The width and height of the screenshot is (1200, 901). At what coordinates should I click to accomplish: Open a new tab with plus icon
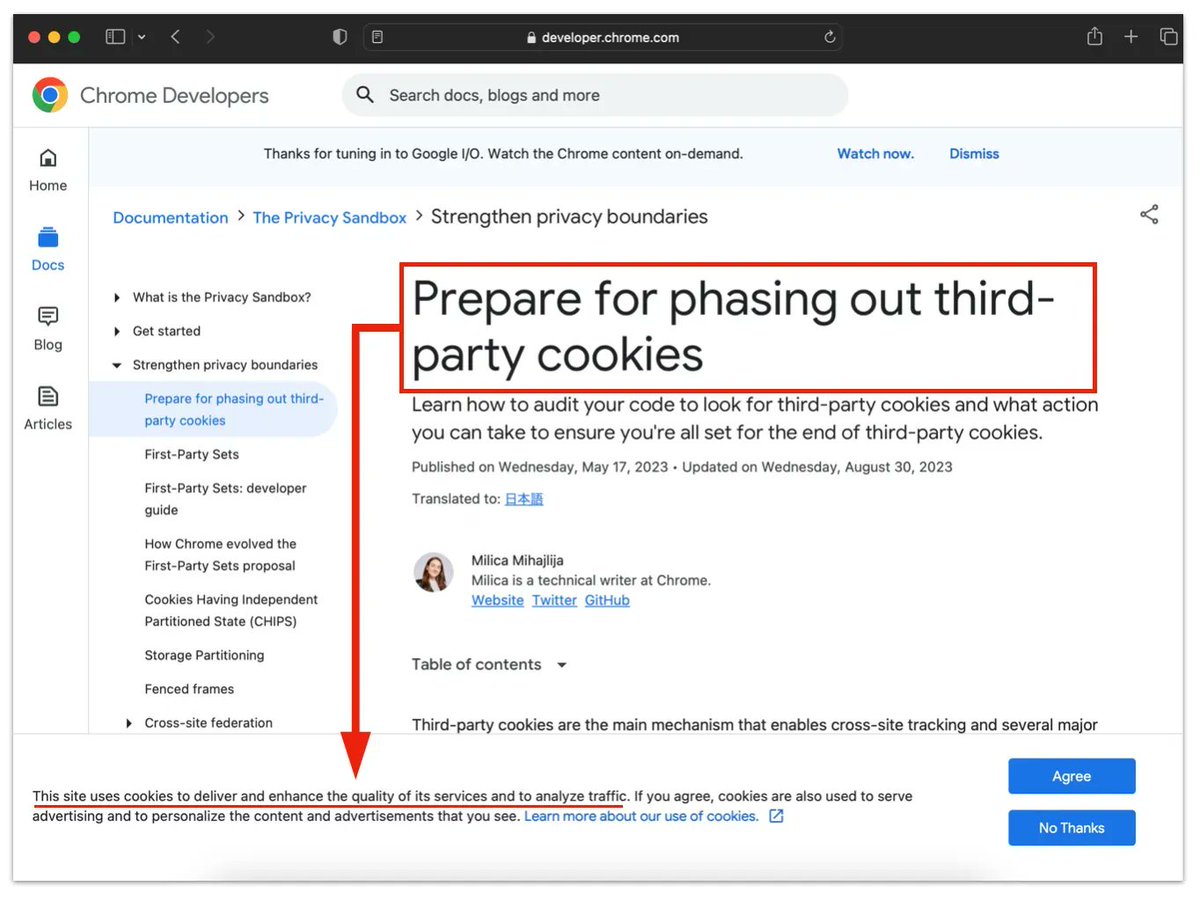point(1131,37)
